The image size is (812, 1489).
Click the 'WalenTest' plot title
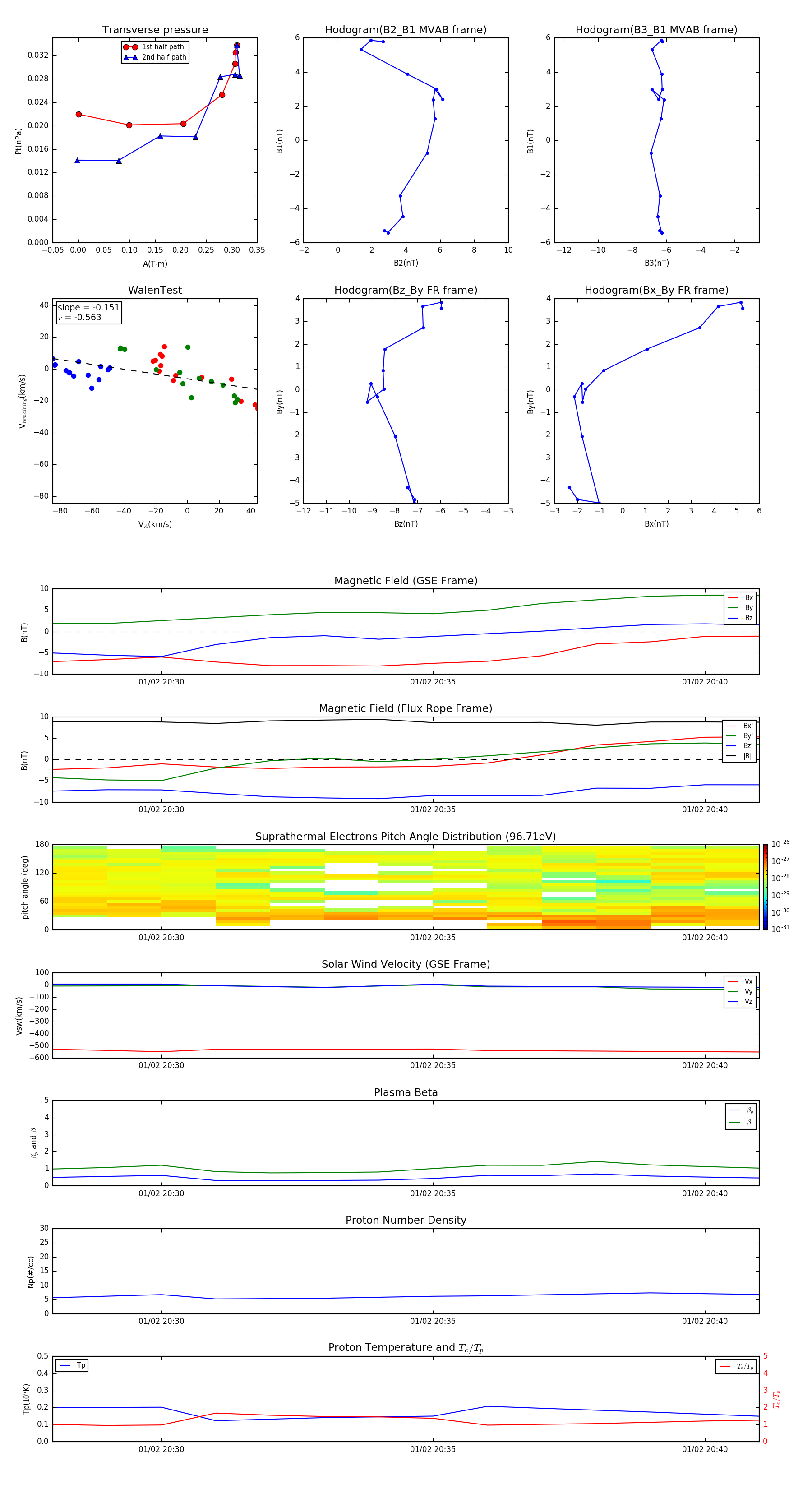coord(155,290)
